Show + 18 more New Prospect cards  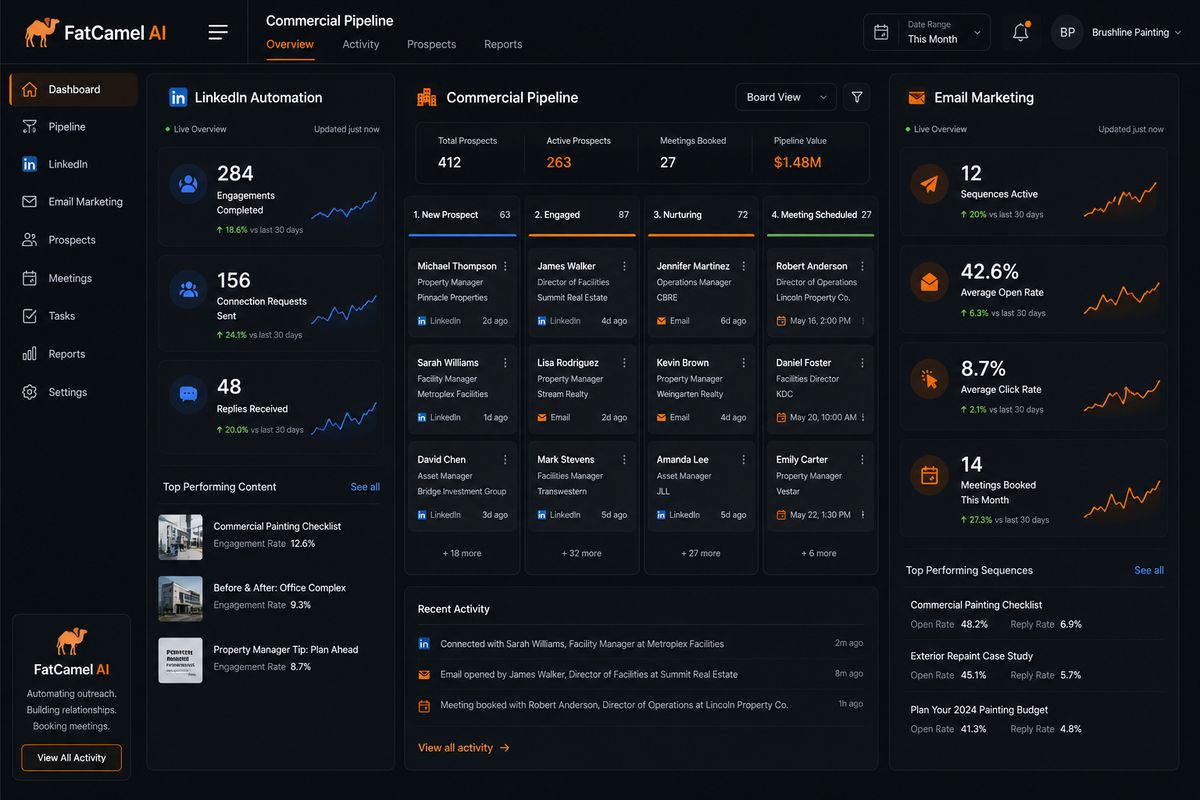462,553
